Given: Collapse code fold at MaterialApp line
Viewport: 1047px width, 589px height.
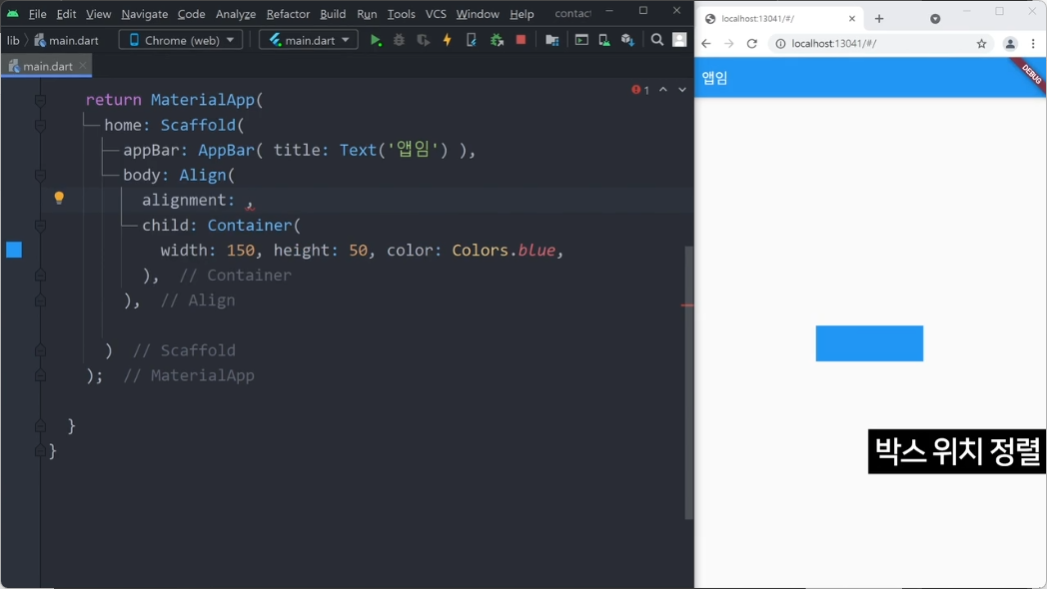Looking at the screenshot, I should pos(40,100).
